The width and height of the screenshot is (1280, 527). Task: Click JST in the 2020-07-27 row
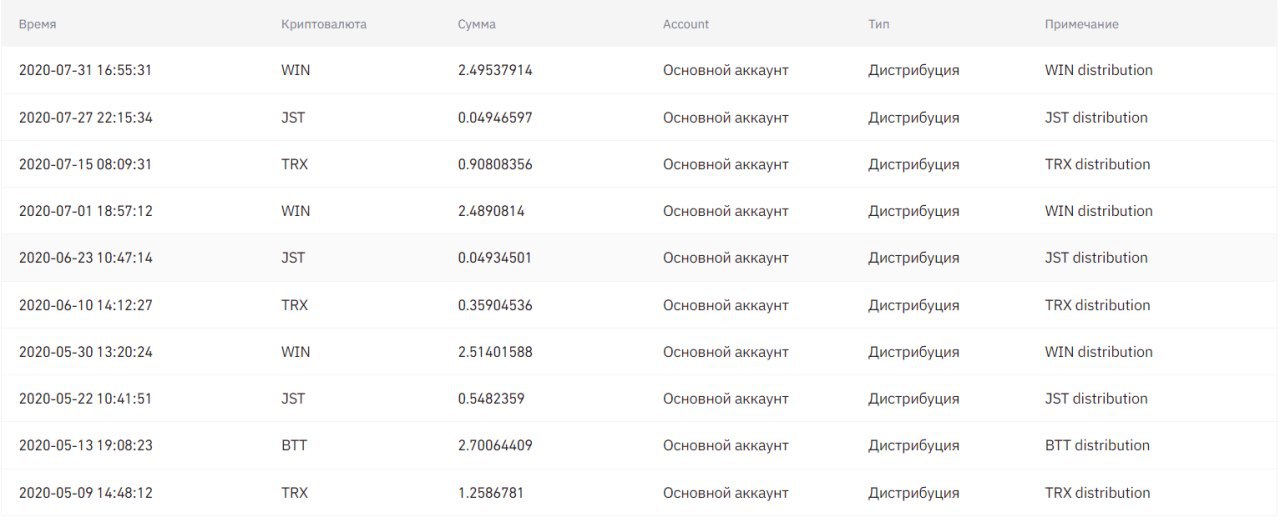pos(293,118)
